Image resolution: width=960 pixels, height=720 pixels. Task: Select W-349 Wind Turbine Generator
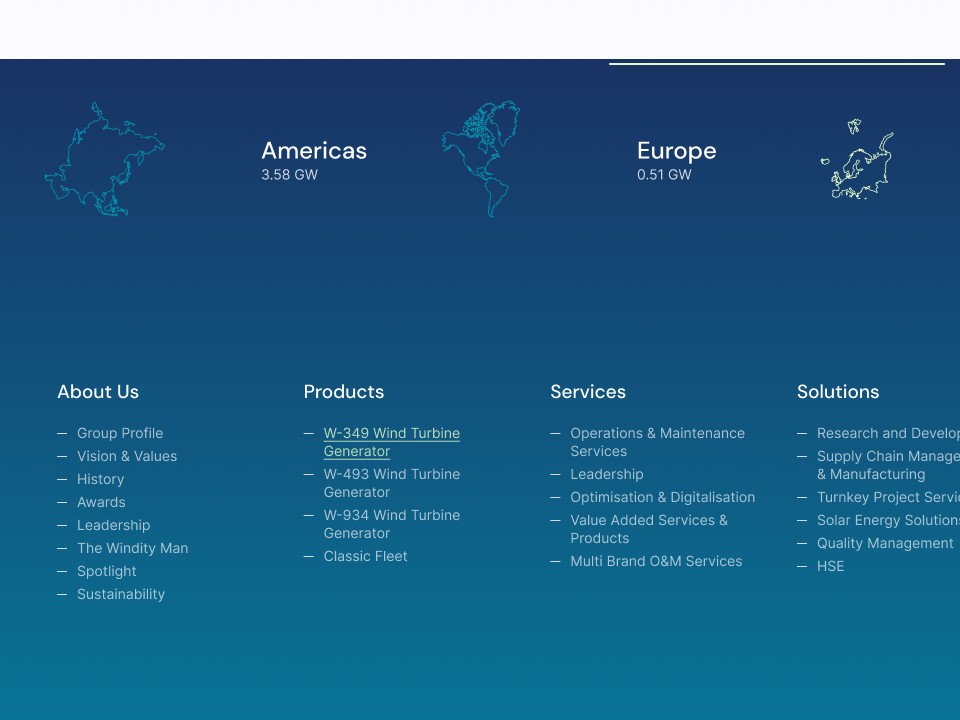[391, 442]
